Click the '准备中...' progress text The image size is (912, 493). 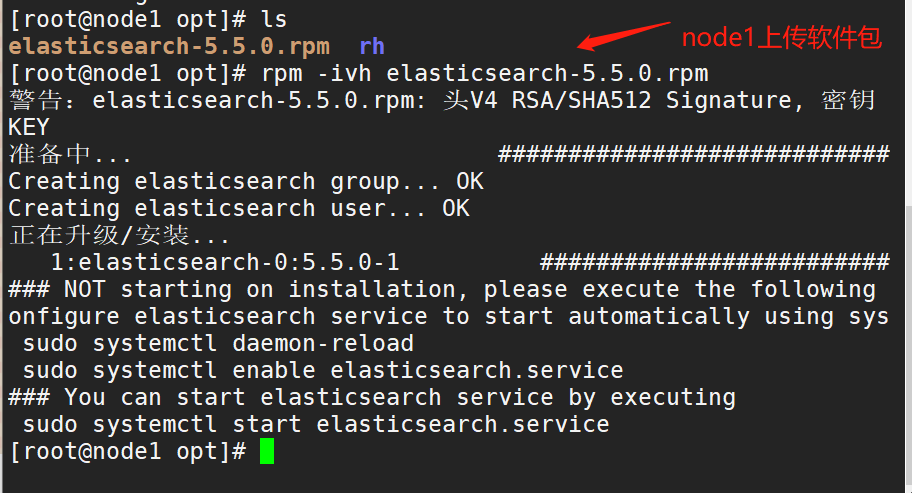point(70,155)
